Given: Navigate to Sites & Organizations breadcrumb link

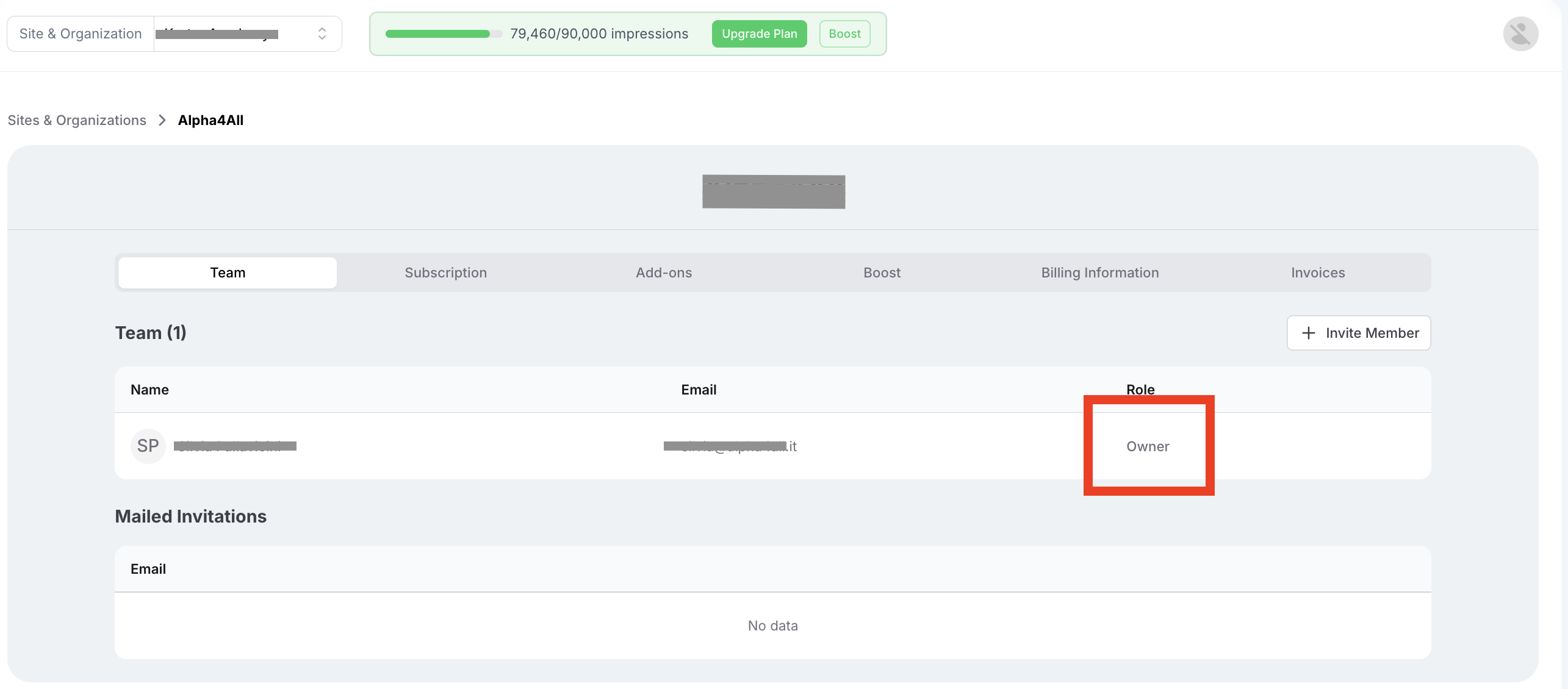Looking at the screenshot, I should click(x=77, y=120).
